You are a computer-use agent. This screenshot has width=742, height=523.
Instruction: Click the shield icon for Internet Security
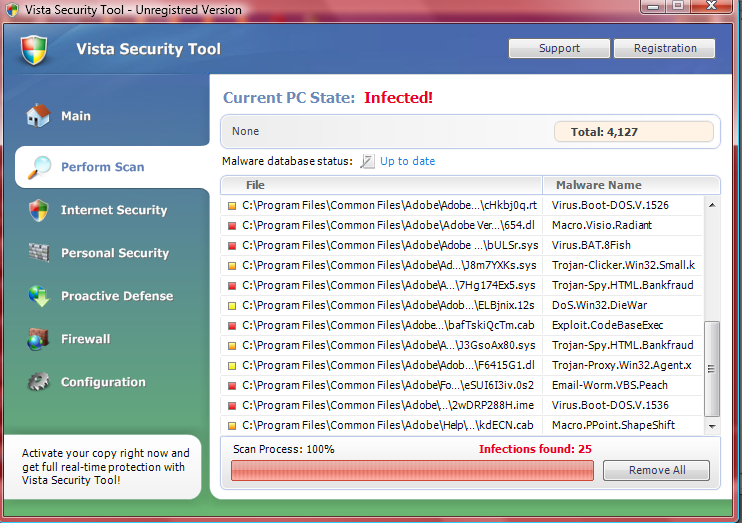point(38,210)
